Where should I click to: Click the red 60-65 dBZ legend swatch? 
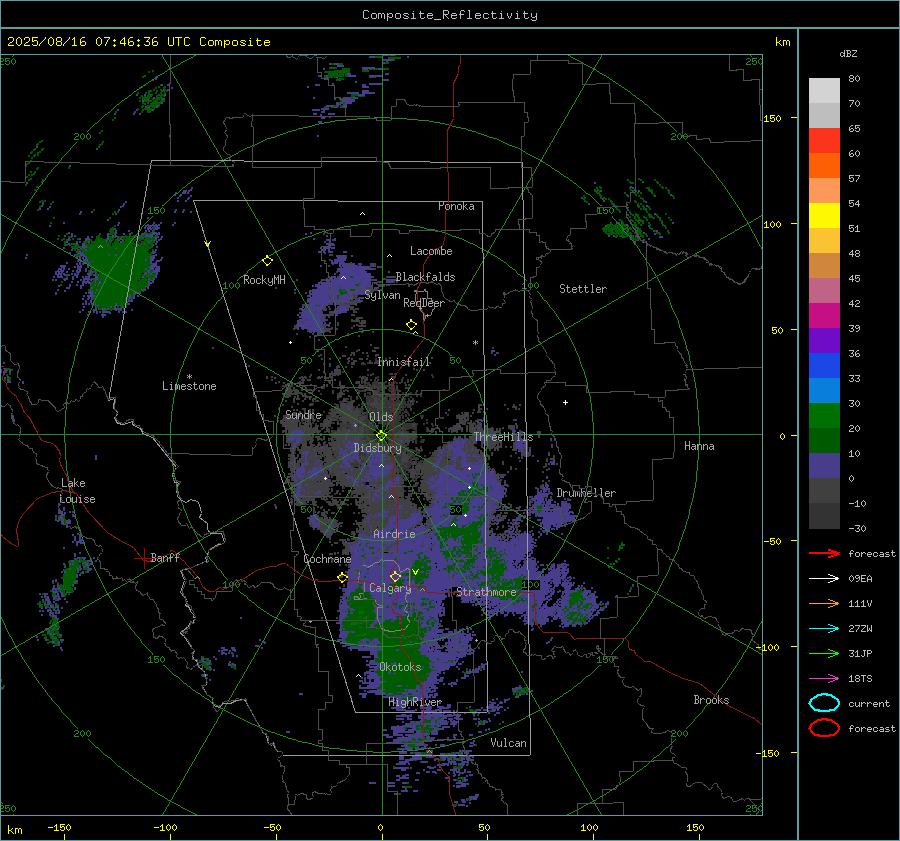(x=824, y=141)
